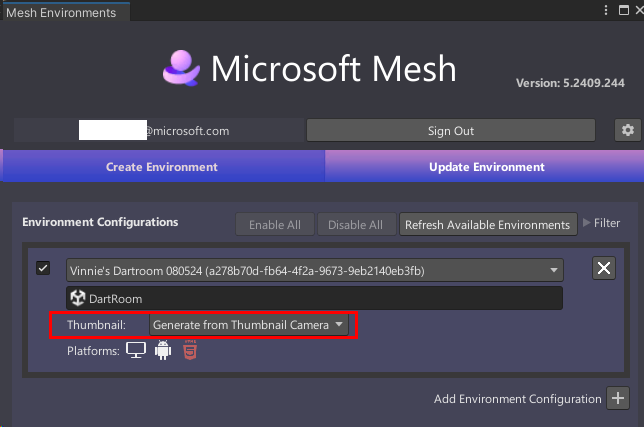
Task: Switch to the Create Environment tab
Action: (162, 167)
